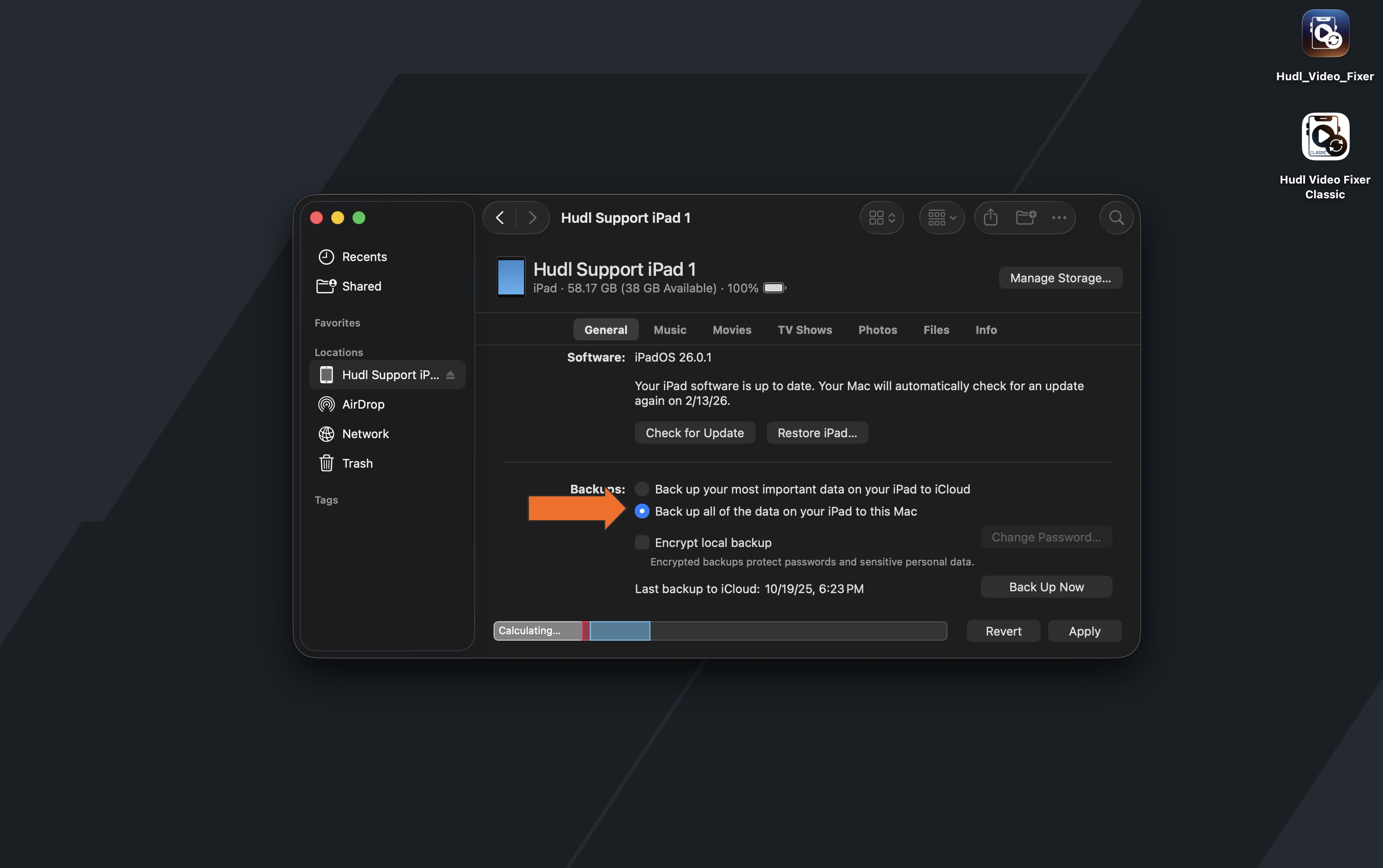Switch to the Music tab
This screenshot has height=868, width=1383.
(x=669, y=329)
